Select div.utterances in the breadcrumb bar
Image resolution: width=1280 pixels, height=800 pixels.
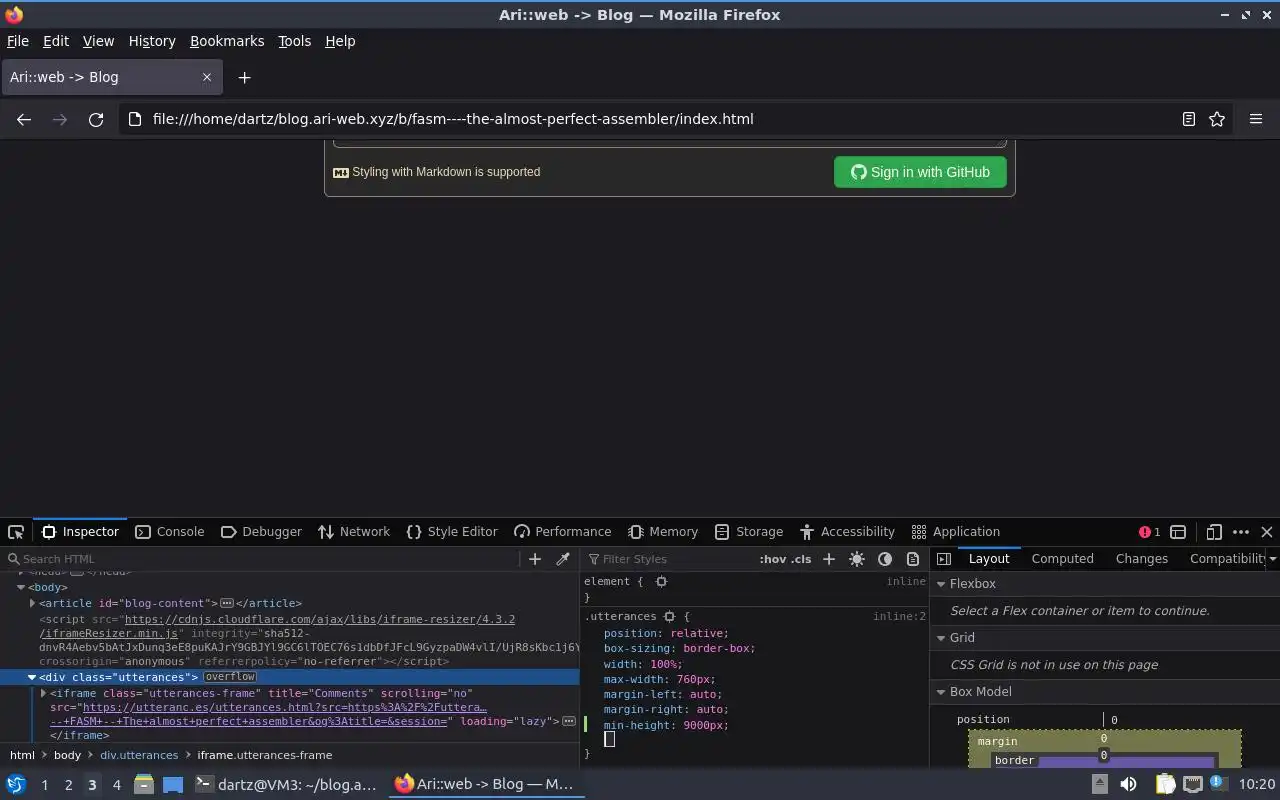(139, 755)
